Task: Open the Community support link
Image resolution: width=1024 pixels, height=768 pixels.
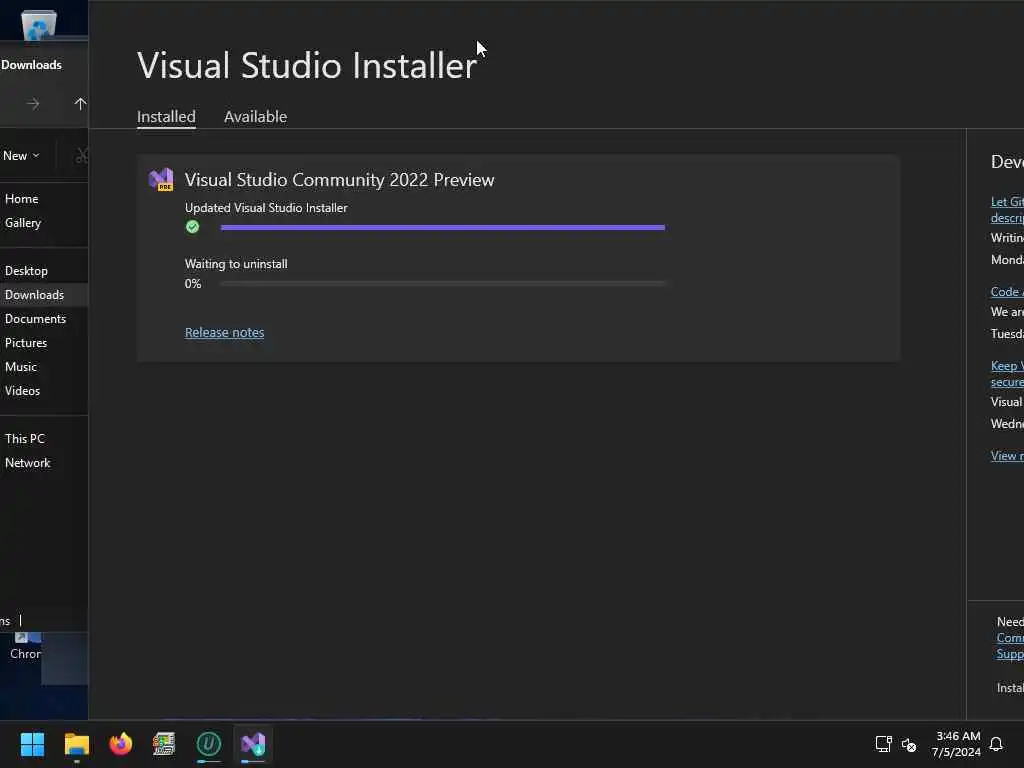Action: 1010,637
